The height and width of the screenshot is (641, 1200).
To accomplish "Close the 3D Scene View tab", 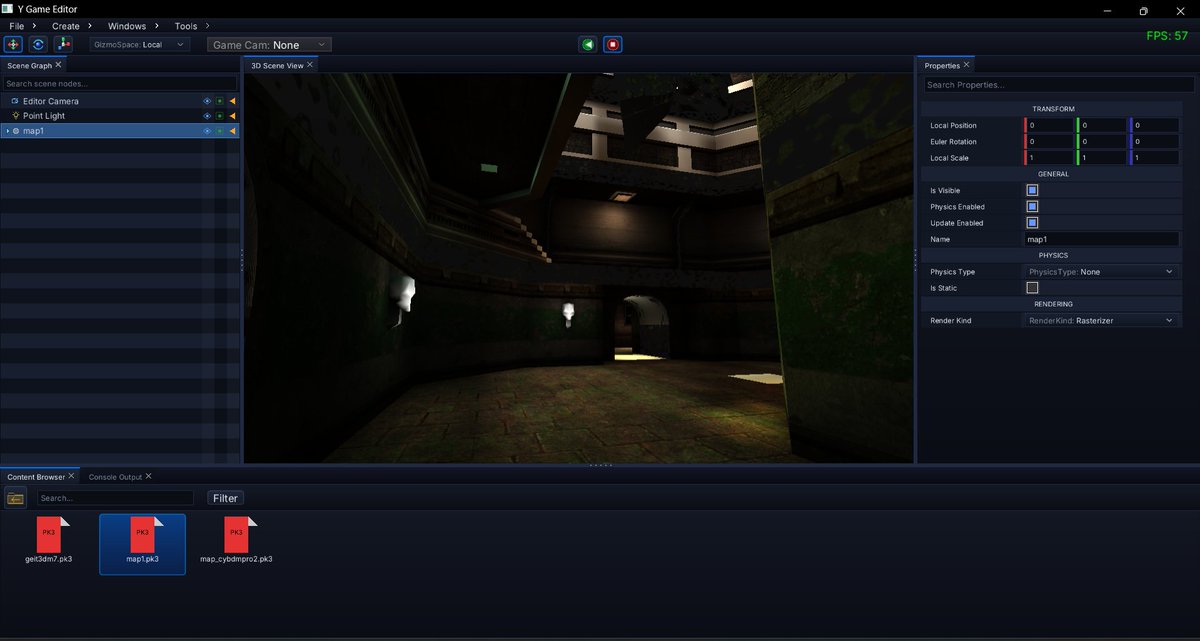I will [310, 65].
